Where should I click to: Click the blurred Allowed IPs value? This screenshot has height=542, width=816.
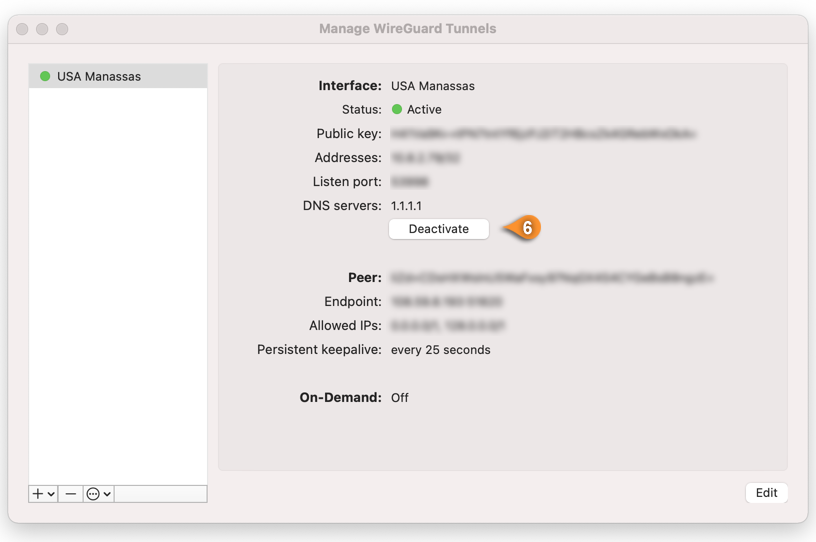448,326
